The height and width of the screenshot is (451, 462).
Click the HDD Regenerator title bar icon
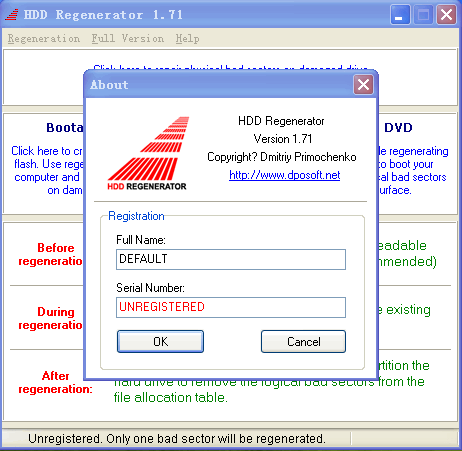(12, 15)
